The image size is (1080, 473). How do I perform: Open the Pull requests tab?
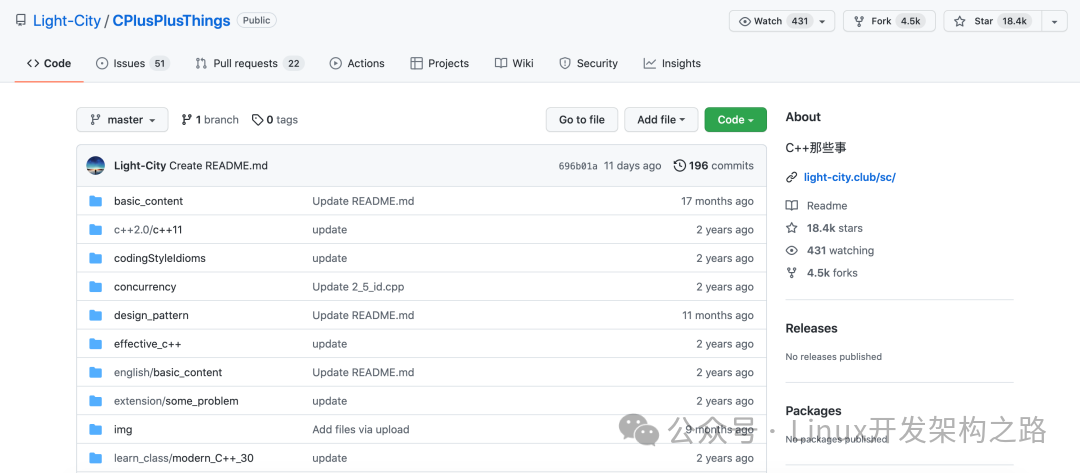(249, 63)
